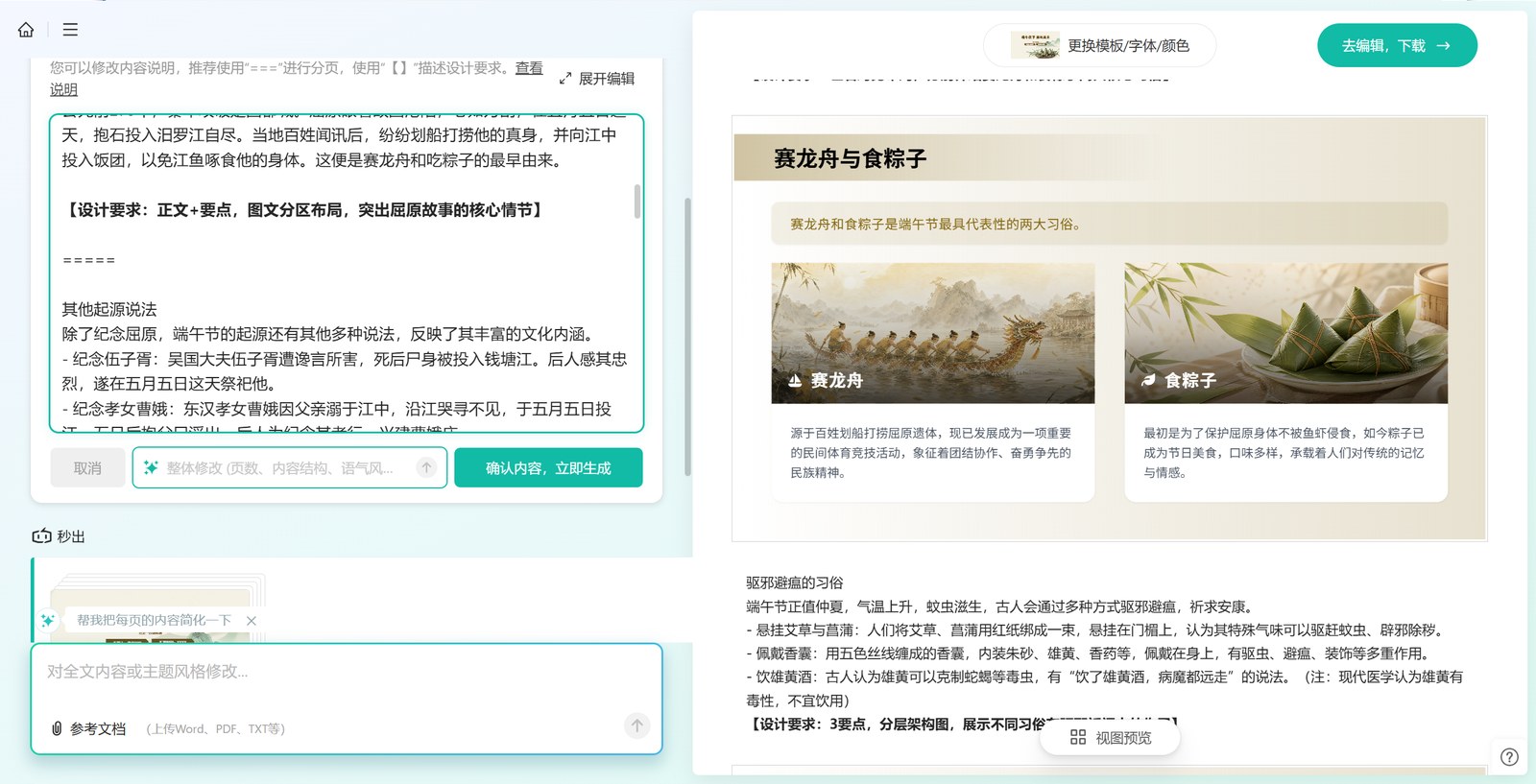
Task: Click the leaf icon beside 食粽子
Action: coord(1148,381)
